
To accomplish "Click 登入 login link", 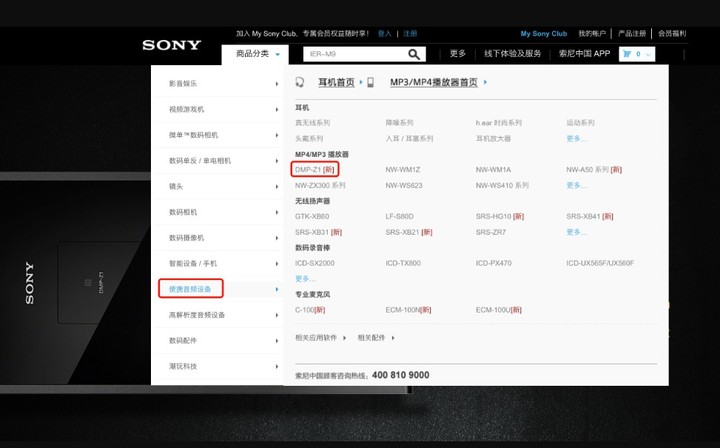I will click(x=384, y=34).
